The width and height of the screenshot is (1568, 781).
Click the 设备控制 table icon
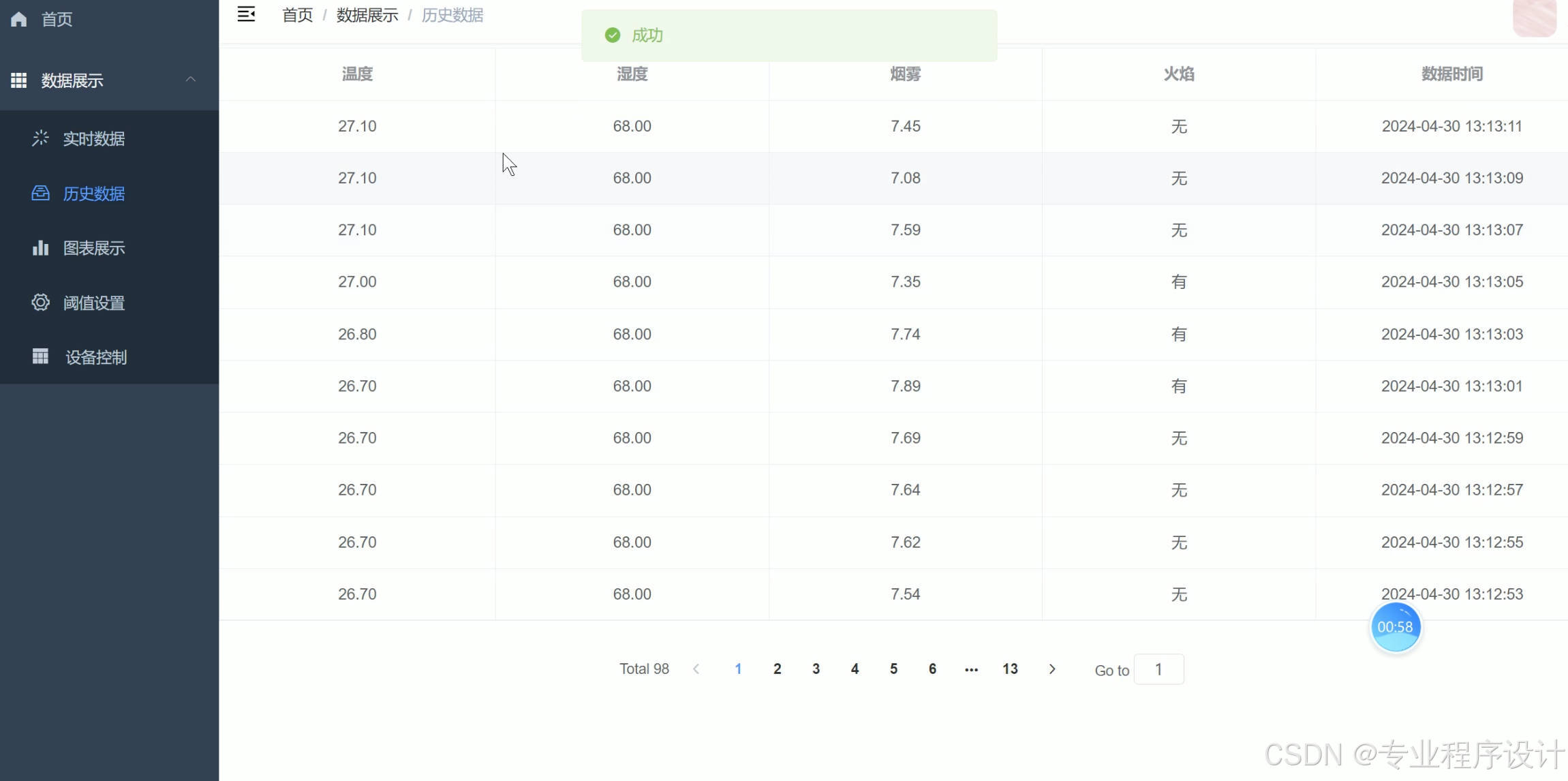point(40,356)
